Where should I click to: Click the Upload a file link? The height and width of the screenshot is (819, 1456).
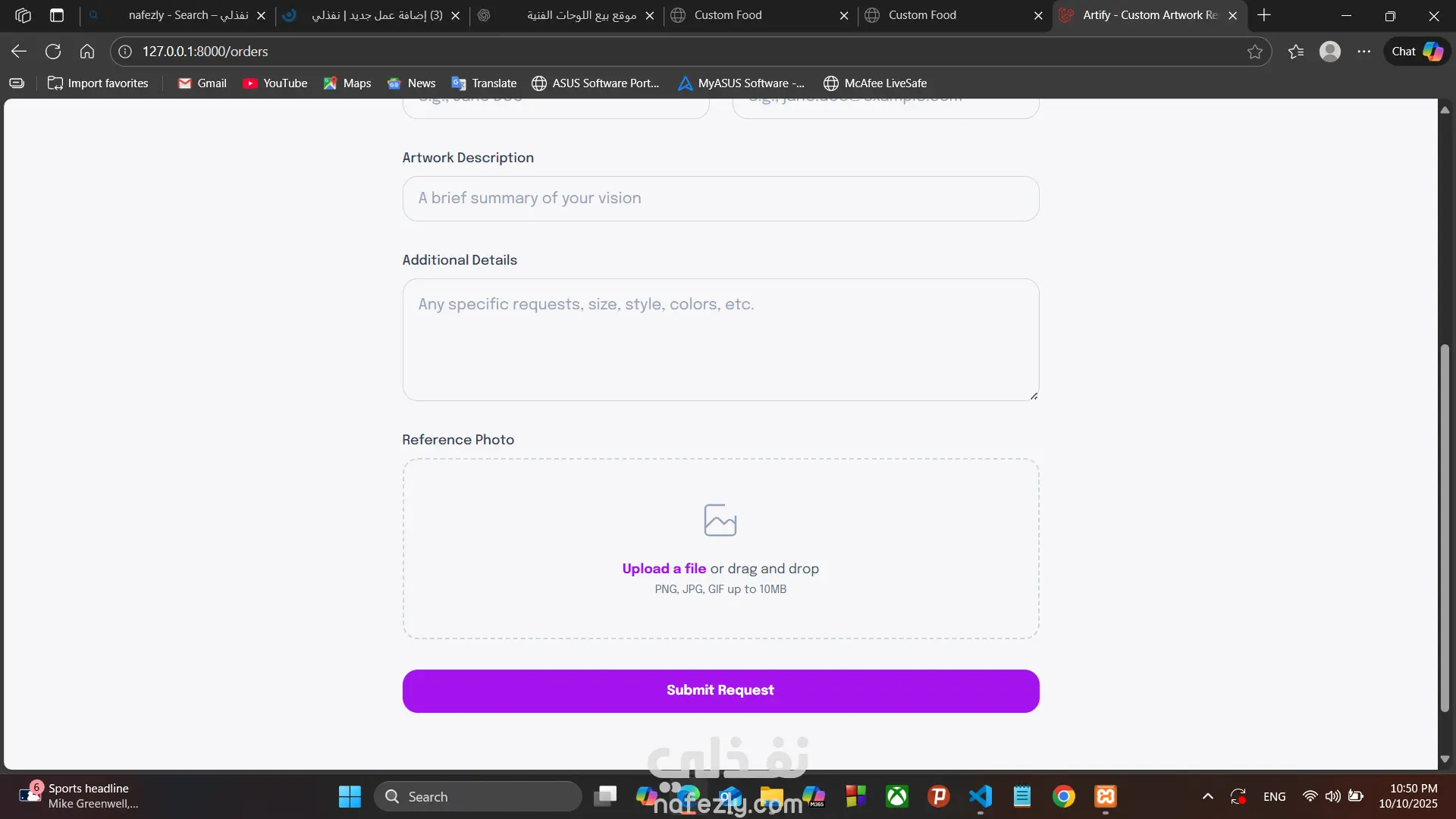(664, 569)
